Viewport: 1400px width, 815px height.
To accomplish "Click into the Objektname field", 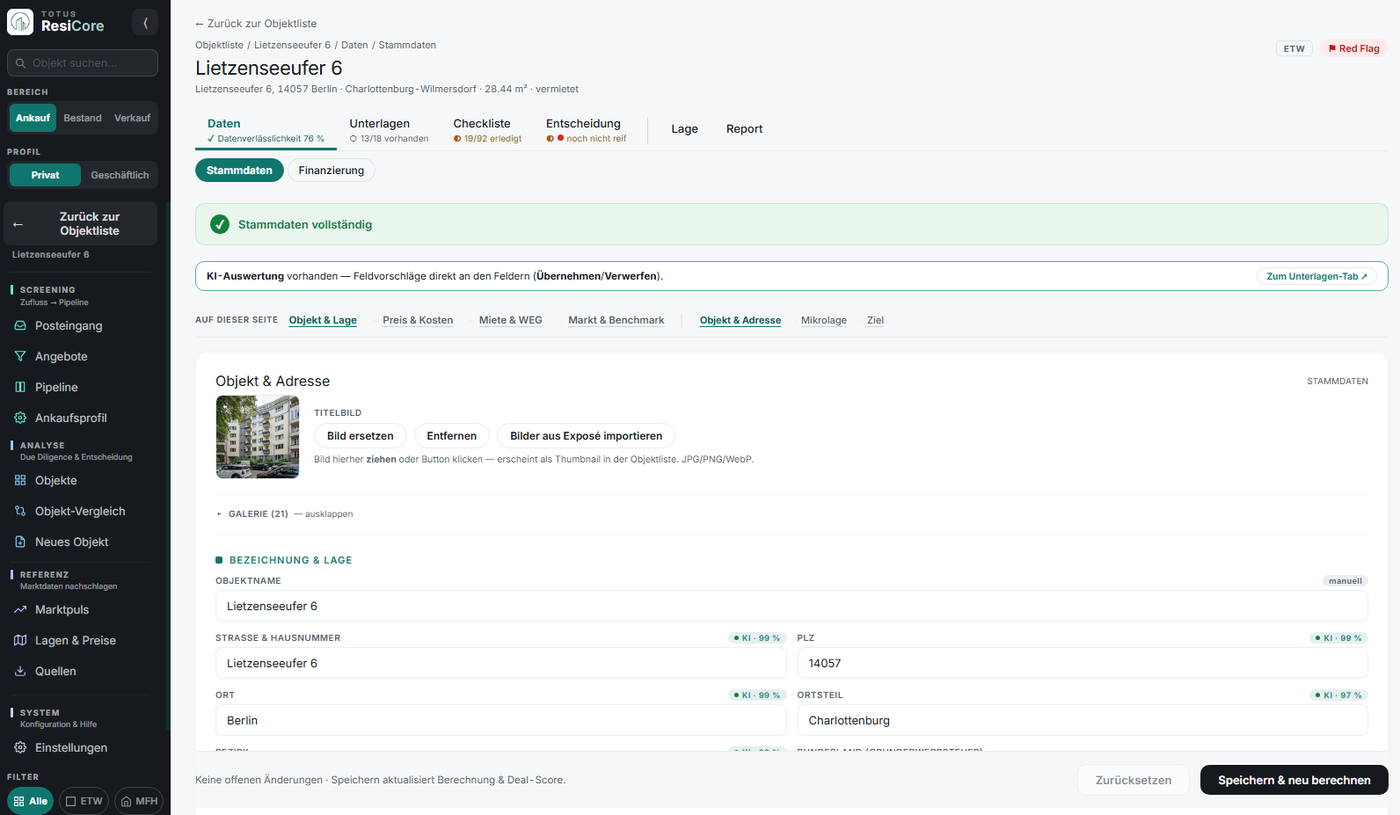I will point(791,606).
